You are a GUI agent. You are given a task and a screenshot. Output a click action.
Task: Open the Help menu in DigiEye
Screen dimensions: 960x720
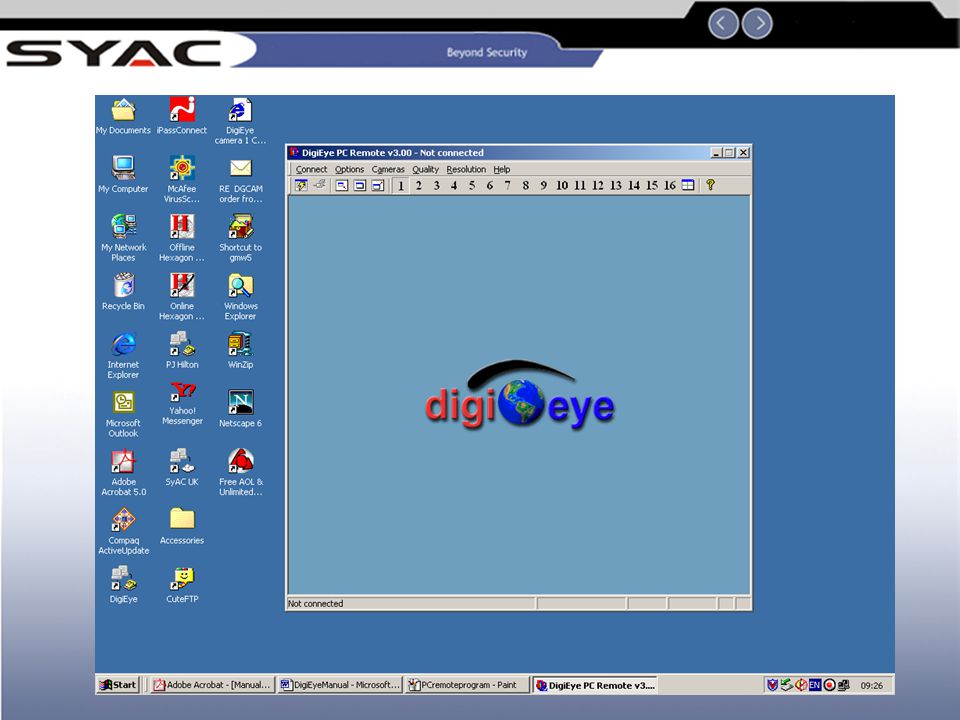pyautogui.click(x=501, y=170)
